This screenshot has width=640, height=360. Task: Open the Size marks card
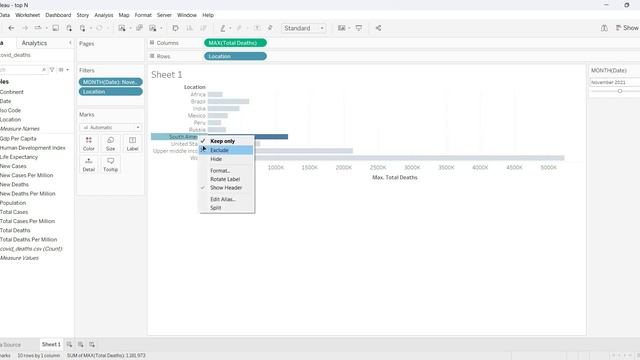(x=110, y=144)
